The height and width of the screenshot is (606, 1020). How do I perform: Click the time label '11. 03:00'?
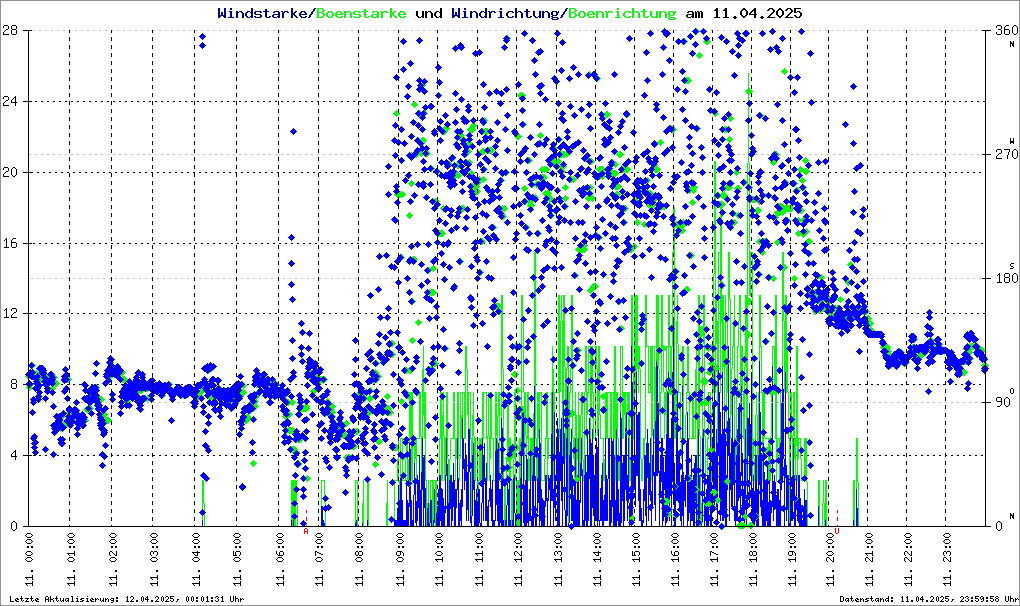(x=154, y=560)
